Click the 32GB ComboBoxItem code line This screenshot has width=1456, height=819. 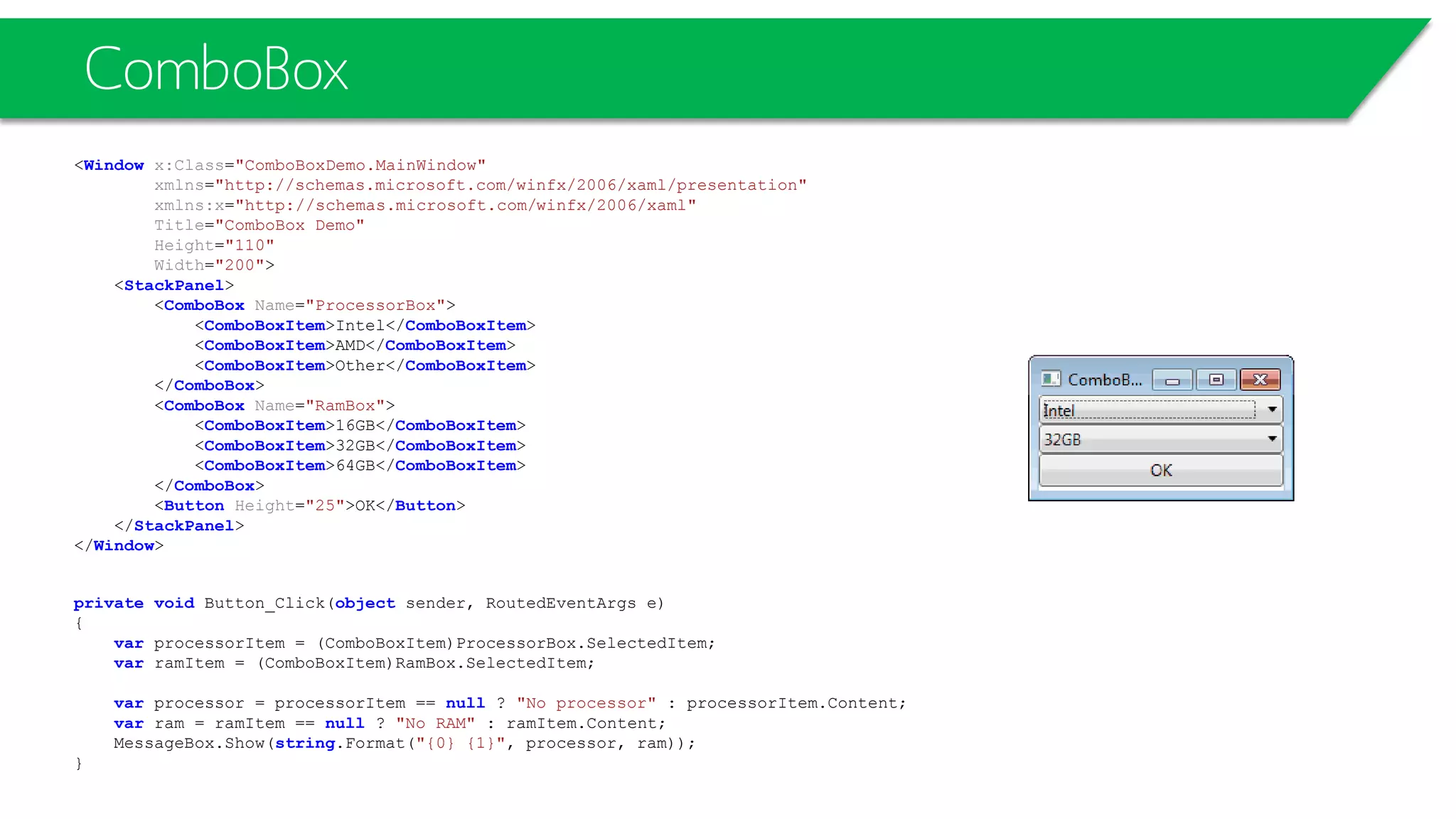[360, 445]
